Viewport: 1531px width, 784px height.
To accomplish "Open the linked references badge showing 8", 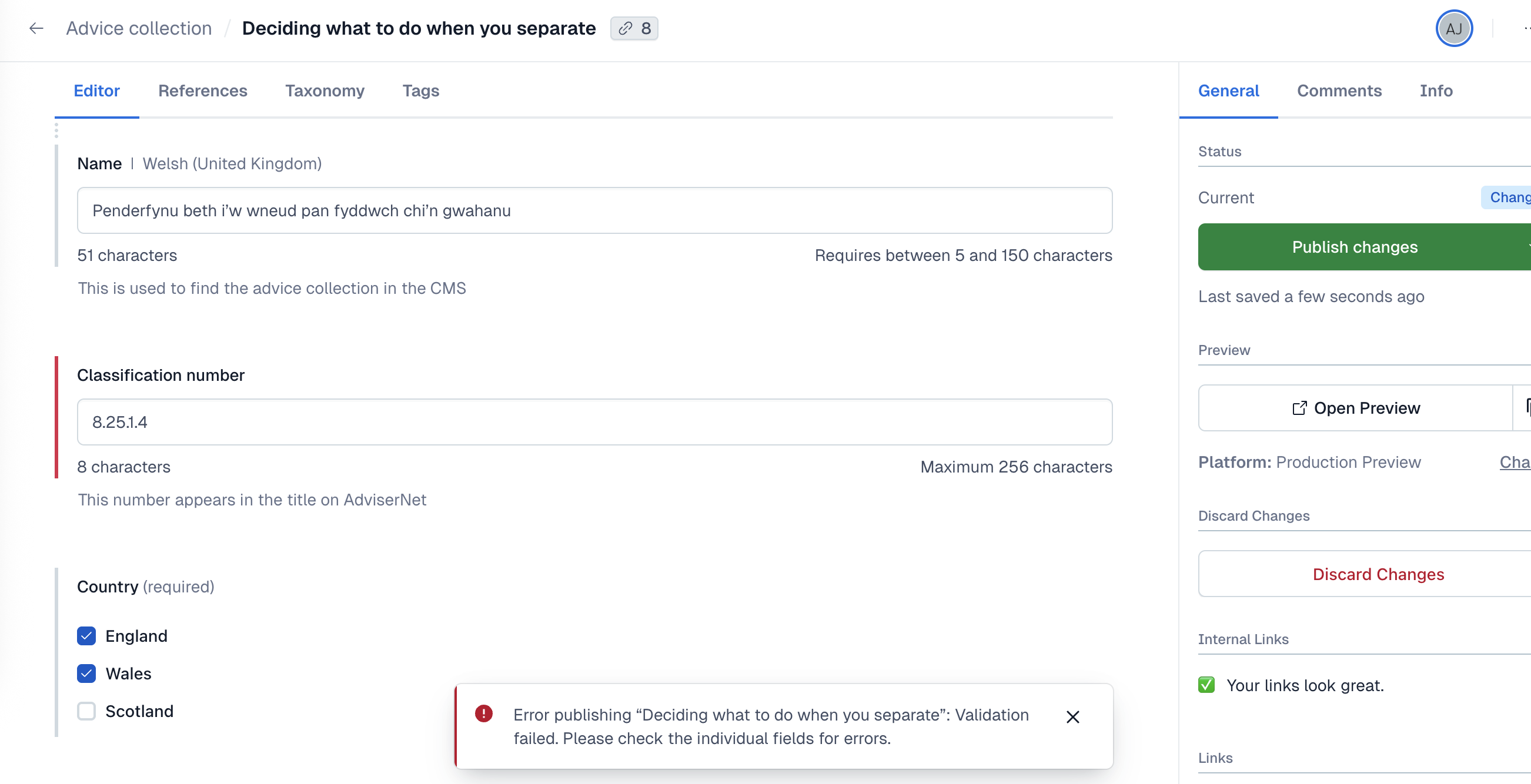I will (634, 28).
